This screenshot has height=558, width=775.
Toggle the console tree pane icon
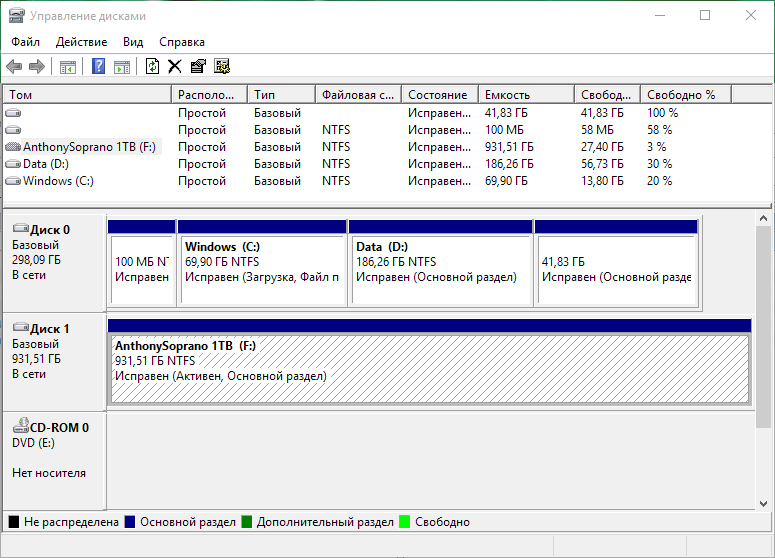click(68, 66)
